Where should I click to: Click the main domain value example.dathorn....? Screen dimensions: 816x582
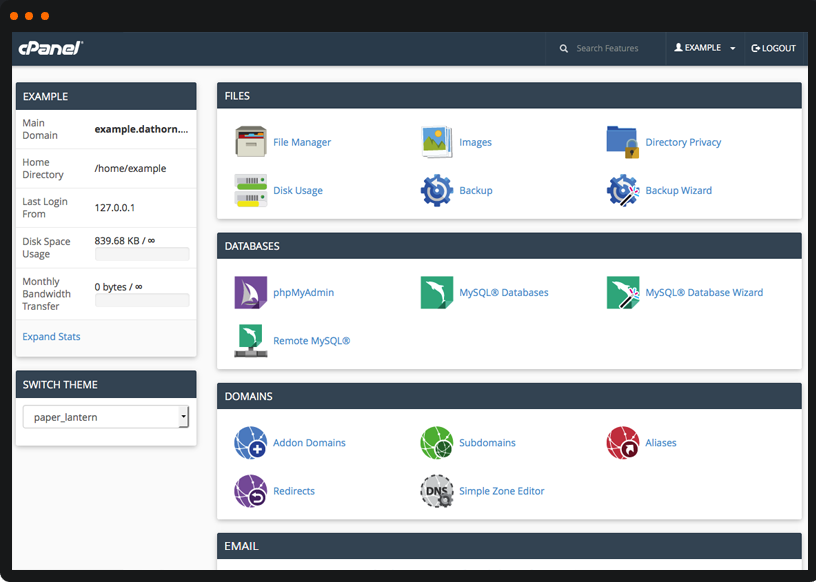(x=141, y=129)
